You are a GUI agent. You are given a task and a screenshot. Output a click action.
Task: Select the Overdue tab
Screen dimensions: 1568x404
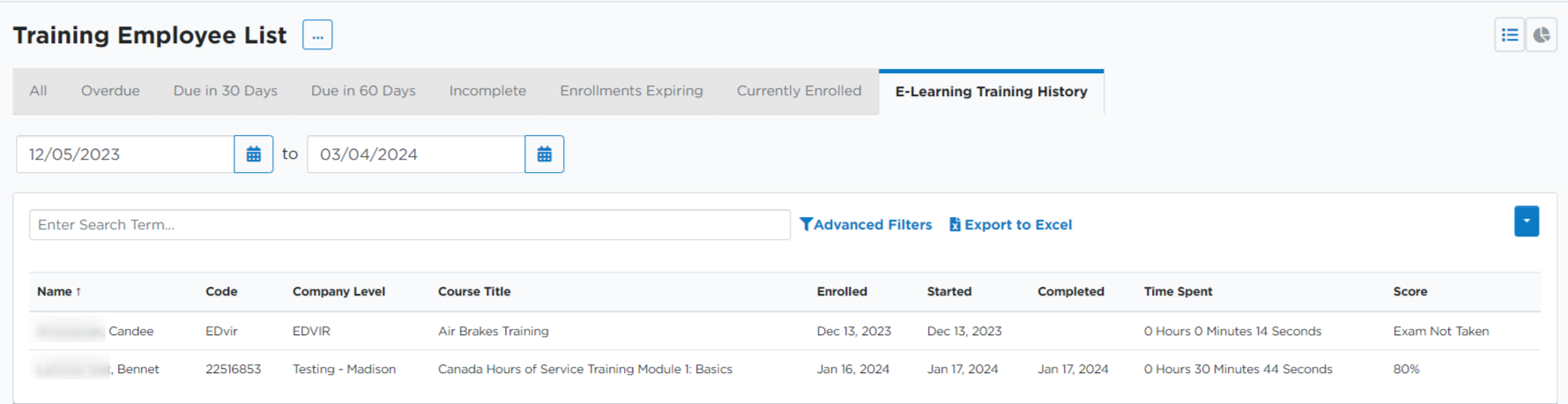110,91
